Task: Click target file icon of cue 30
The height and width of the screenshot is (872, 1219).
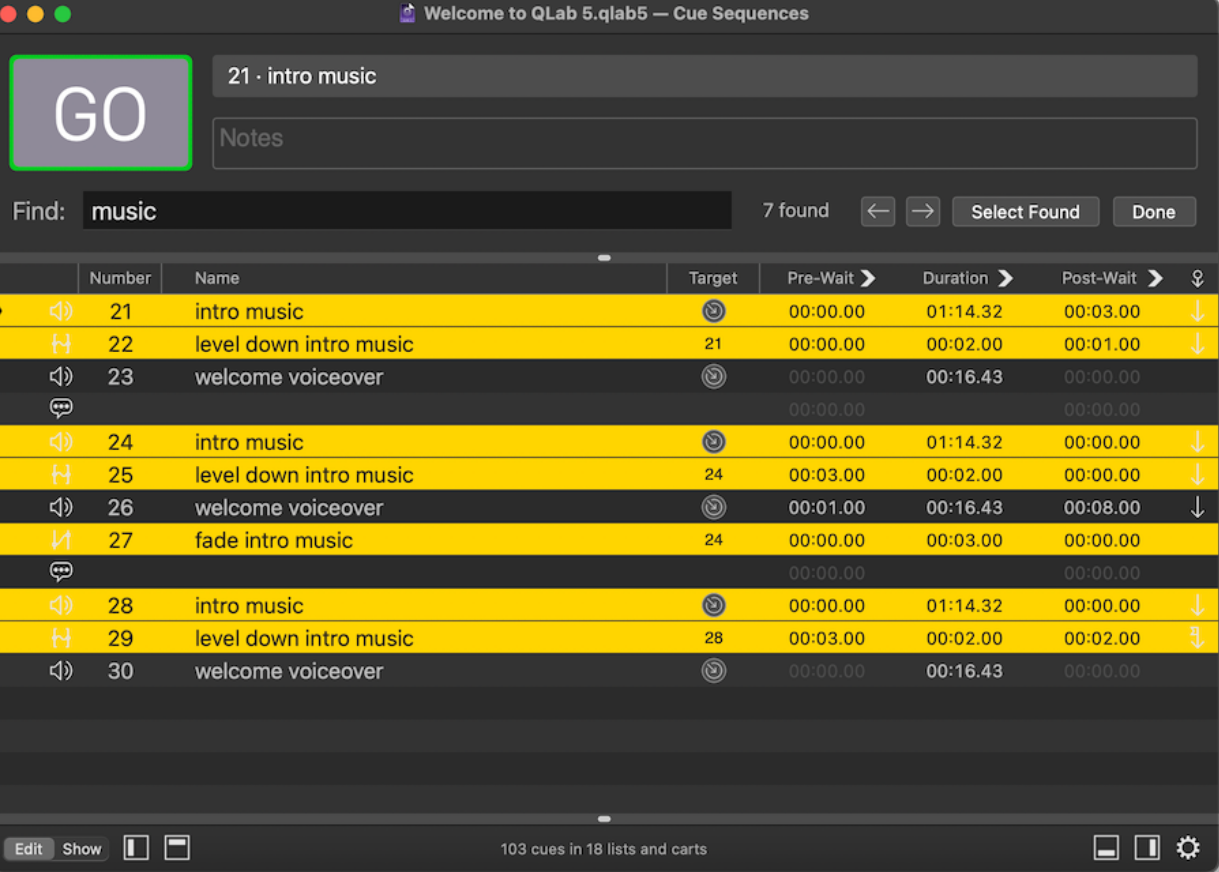Action: coord(713,671)
